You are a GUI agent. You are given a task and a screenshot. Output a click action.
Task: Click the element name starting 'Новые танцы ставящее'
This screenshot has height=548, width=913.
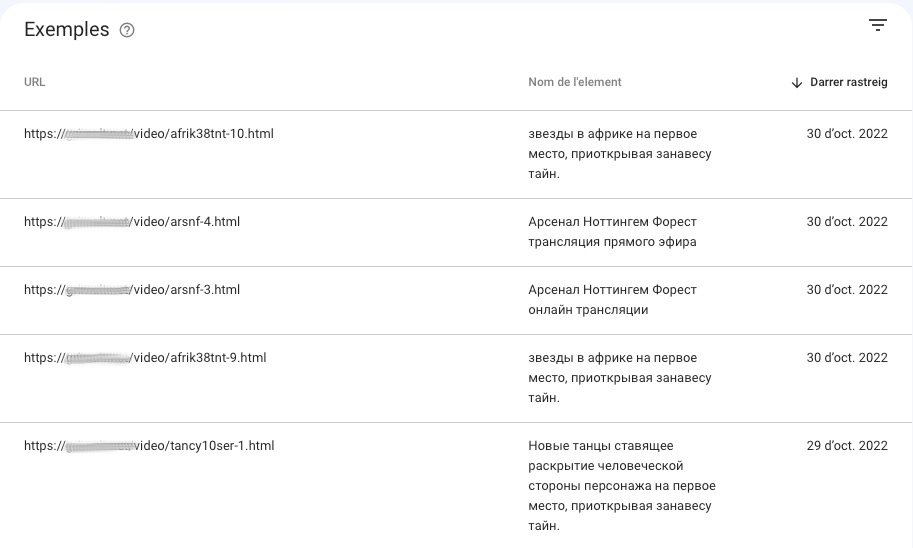click(621, 486)
